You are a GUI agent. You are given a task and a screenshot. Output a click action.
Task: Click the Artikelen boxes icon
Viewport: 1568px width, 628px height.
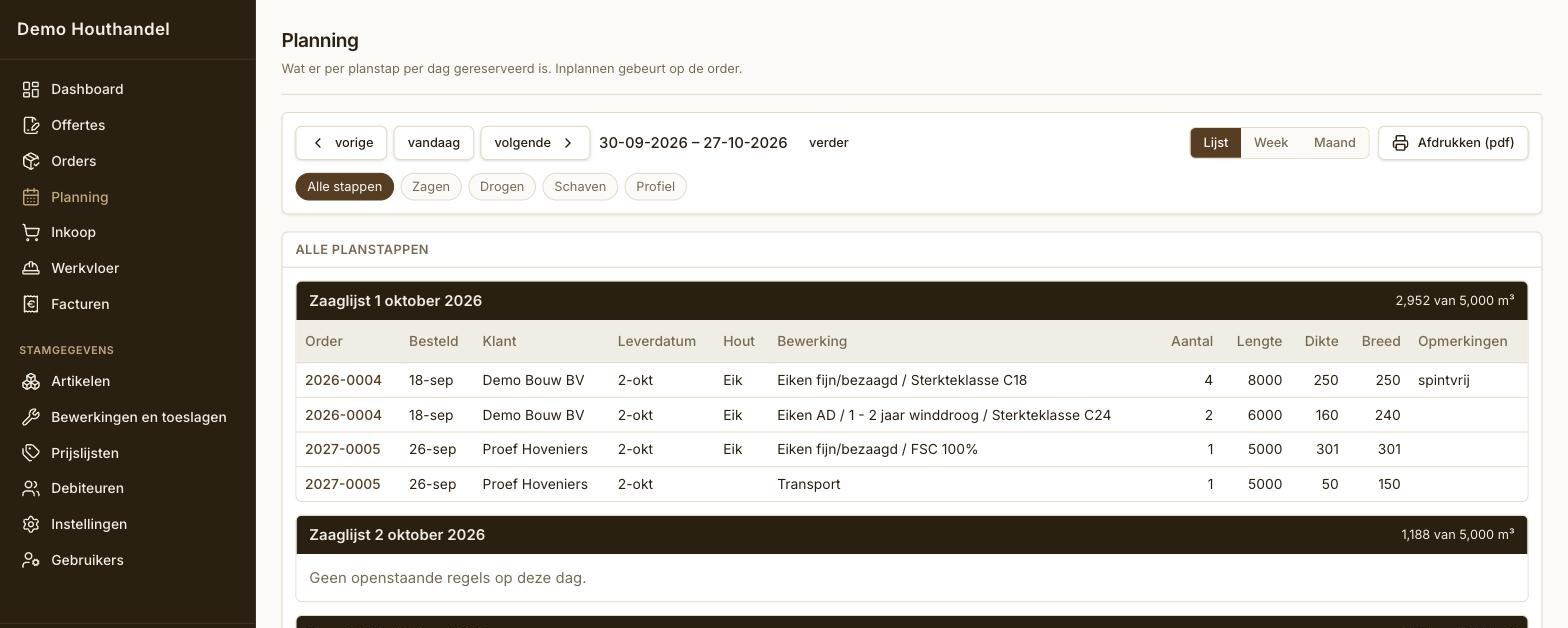coord(31,381)
